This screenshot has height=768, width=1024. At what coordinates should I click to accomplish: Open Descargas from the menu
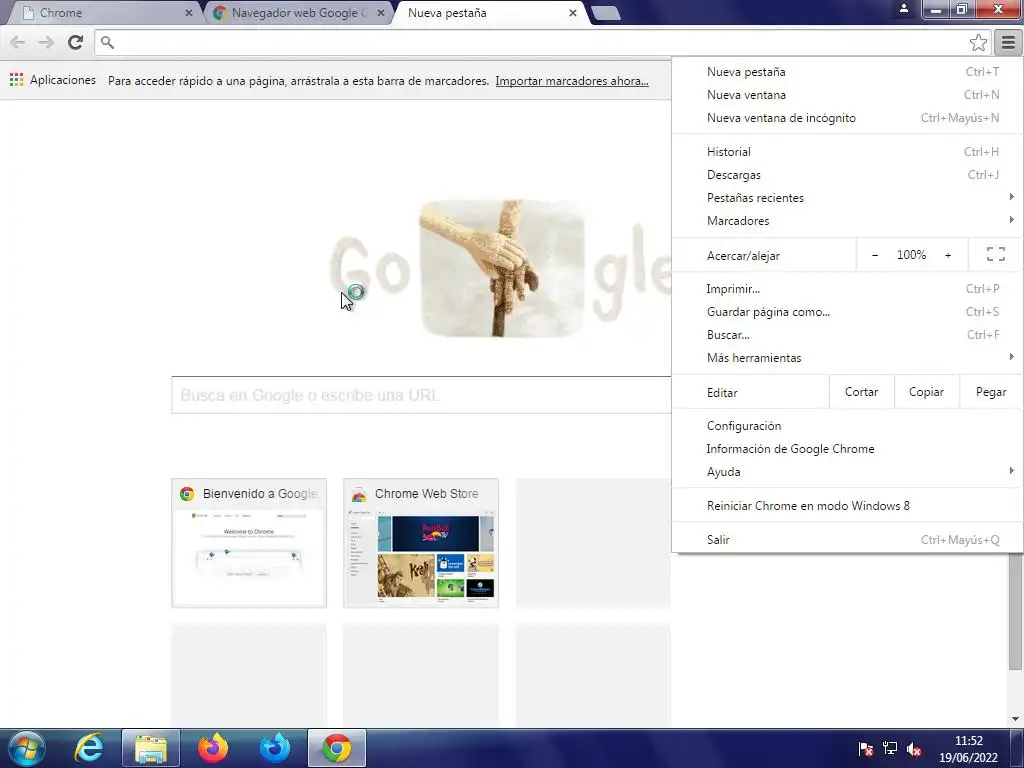coord(847,174)
